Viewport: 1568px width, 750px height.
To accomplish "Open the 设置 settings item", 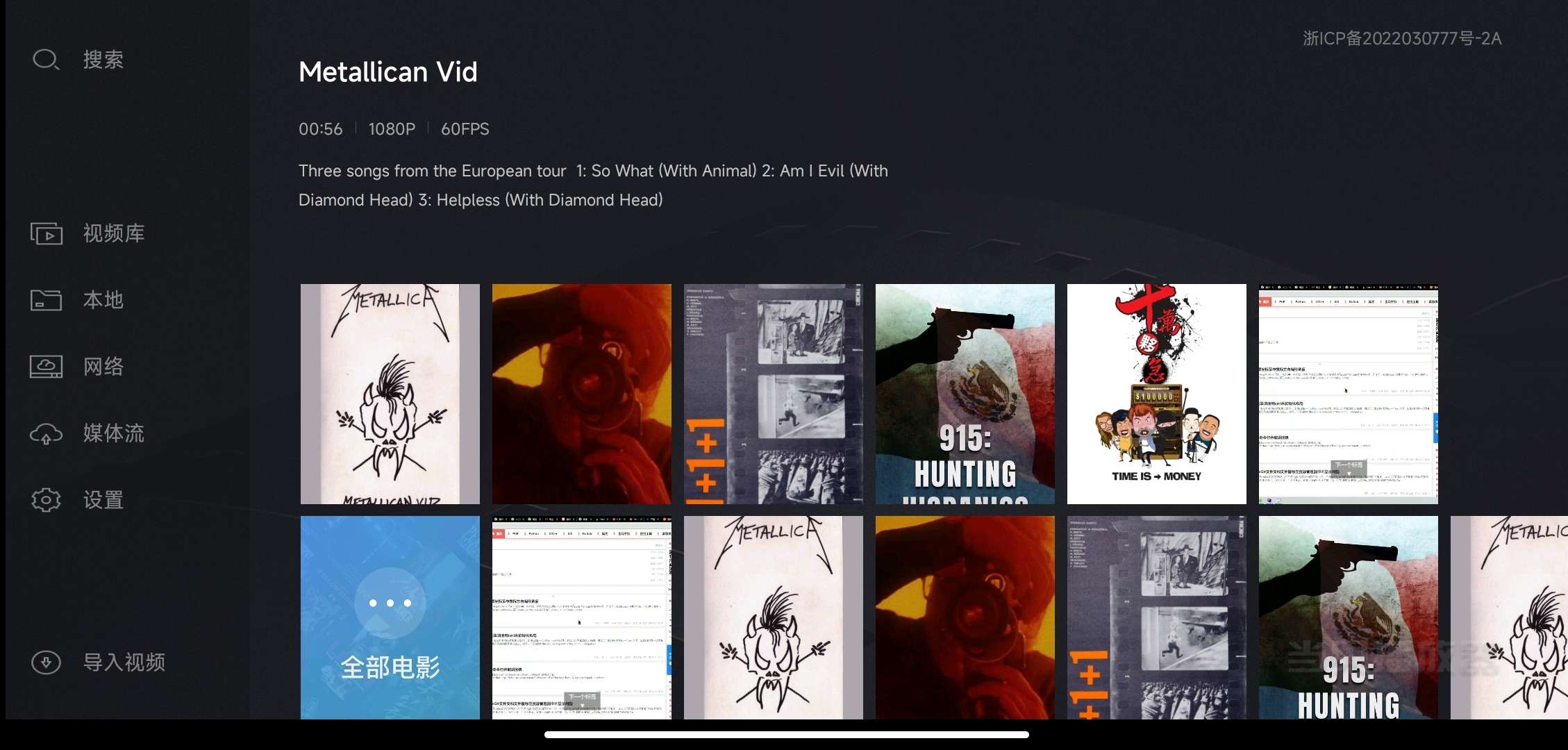I will coord(103,500).
